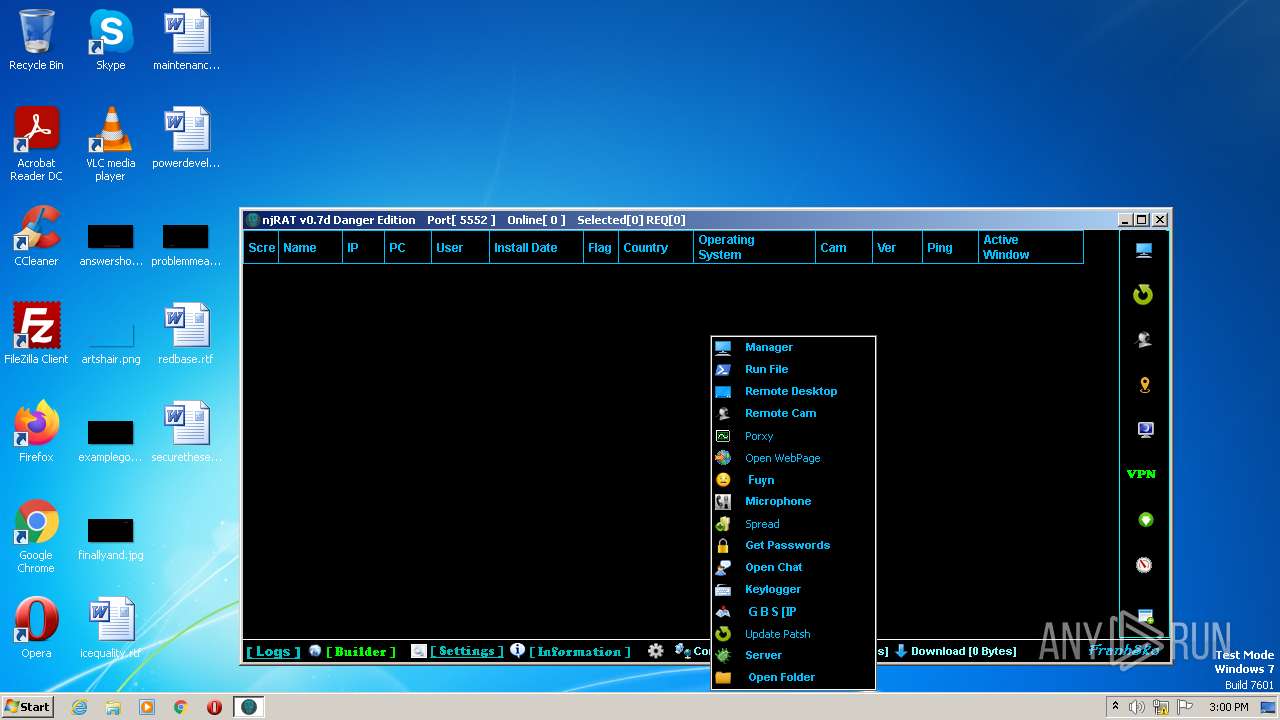Select the Google Chrome desktop shortcut
Image resolution: width=1280 pixels, height=720 pixels.
point(36,536)
